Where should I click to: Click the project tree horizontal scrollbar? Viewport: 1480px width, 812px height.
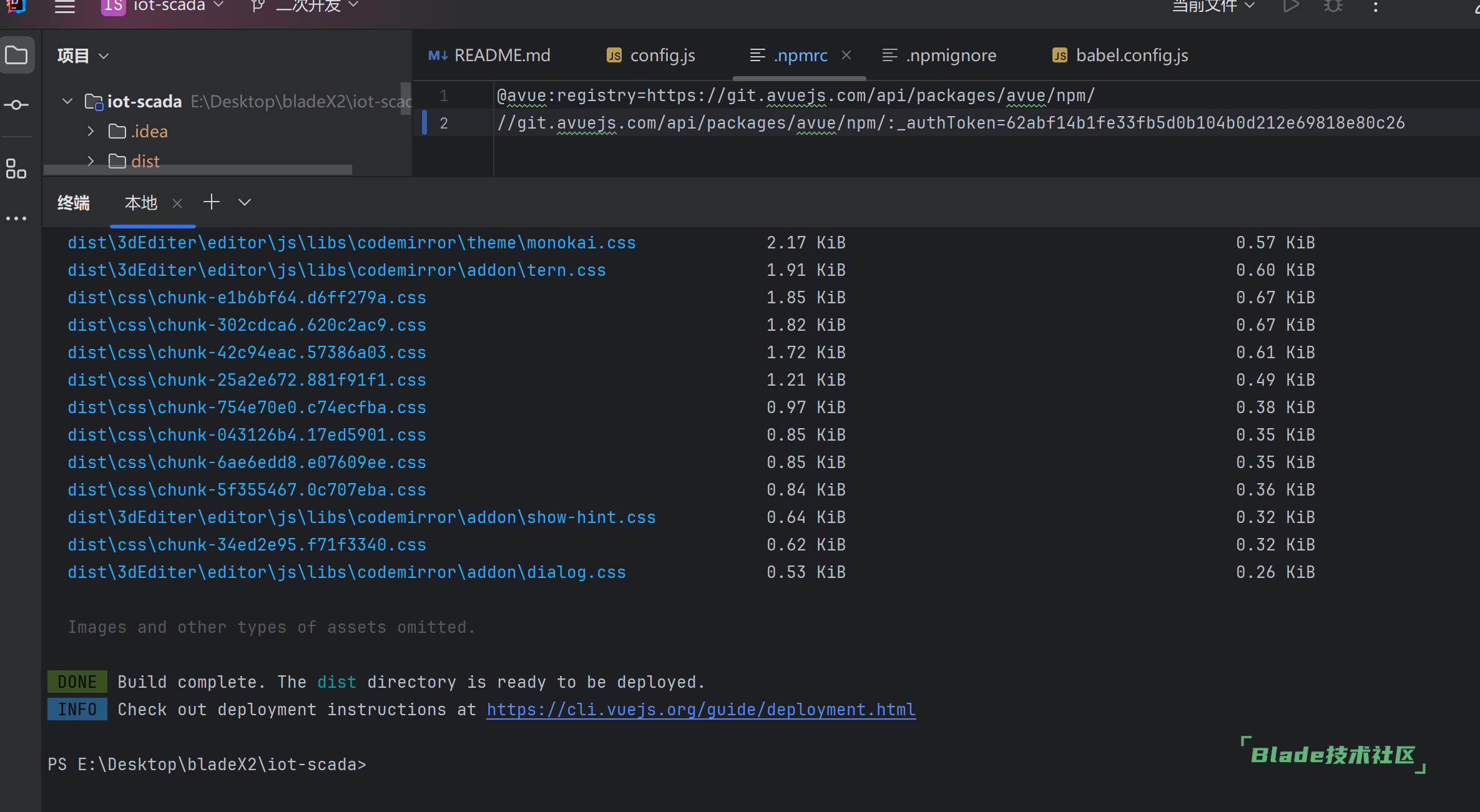198,170
